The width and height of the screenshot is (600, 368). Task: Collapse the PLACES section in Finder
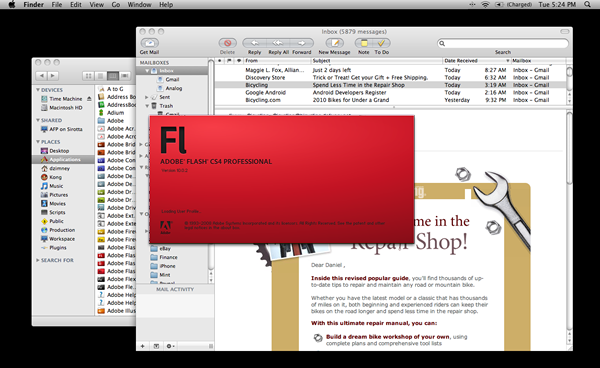point(38,142)
